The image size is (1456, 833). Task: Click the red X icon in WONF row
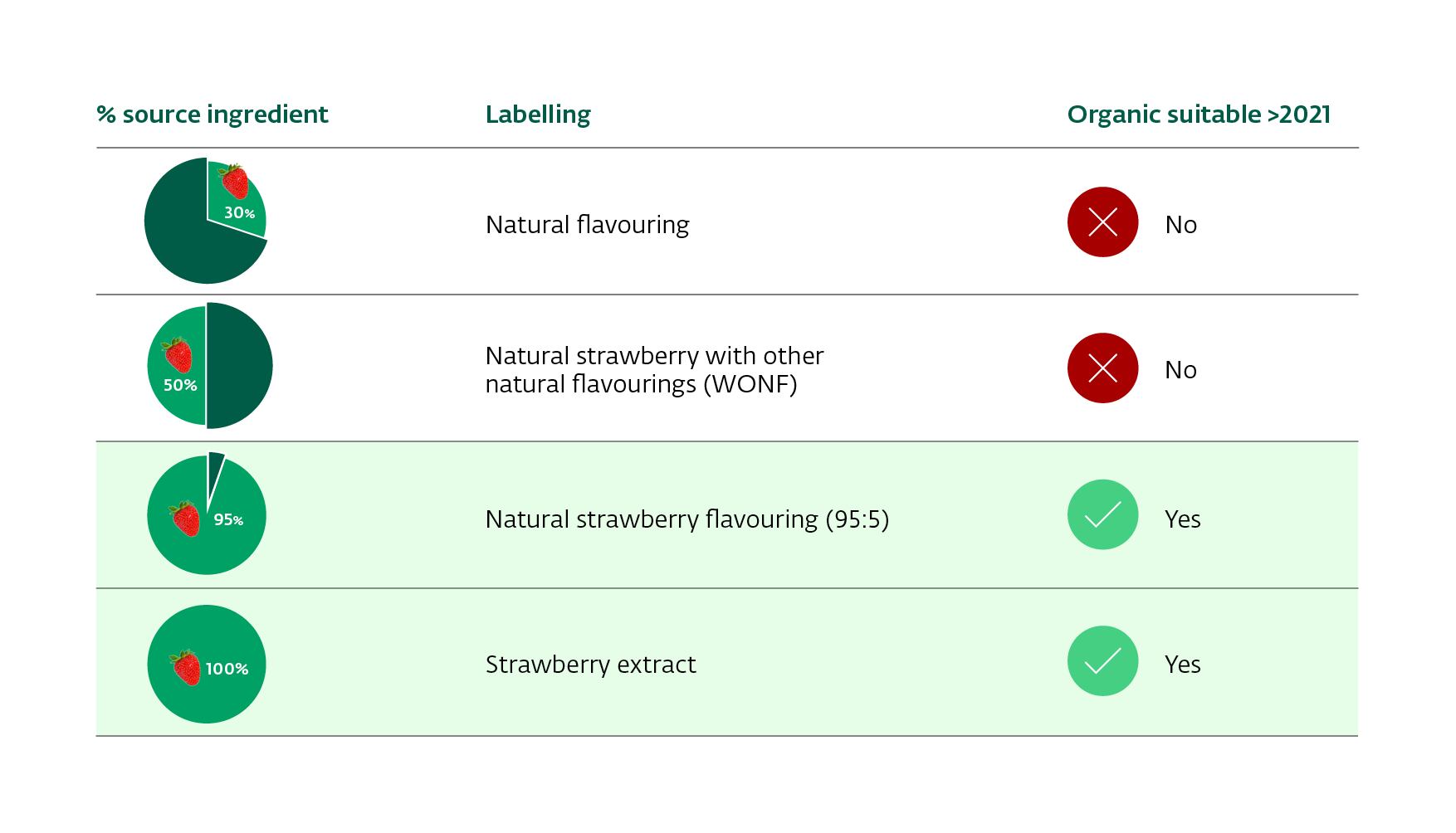click(x=1102, y=368)
